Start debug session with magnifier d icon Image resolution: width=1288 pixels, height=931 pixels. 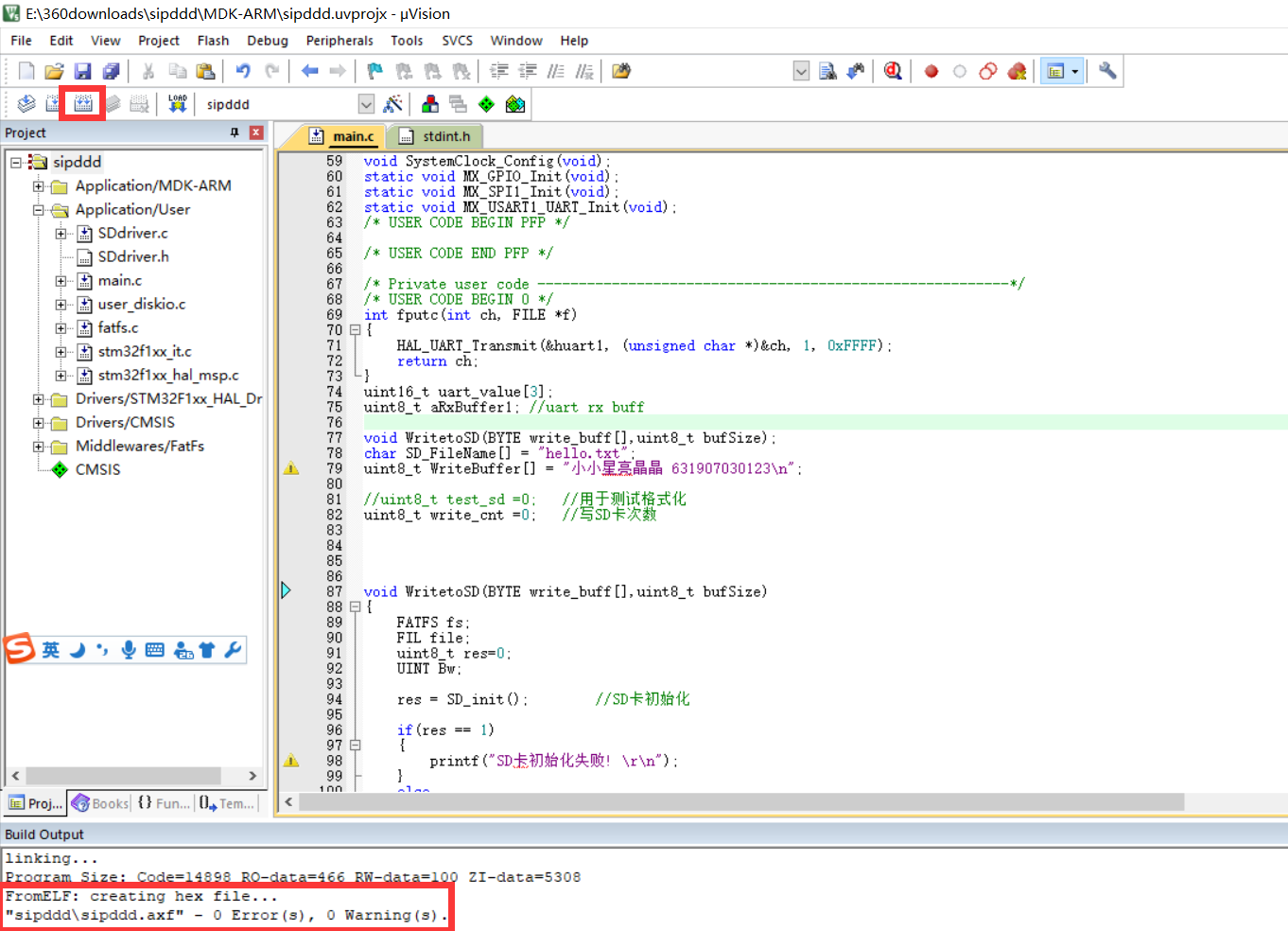click(x=893, y=71)
